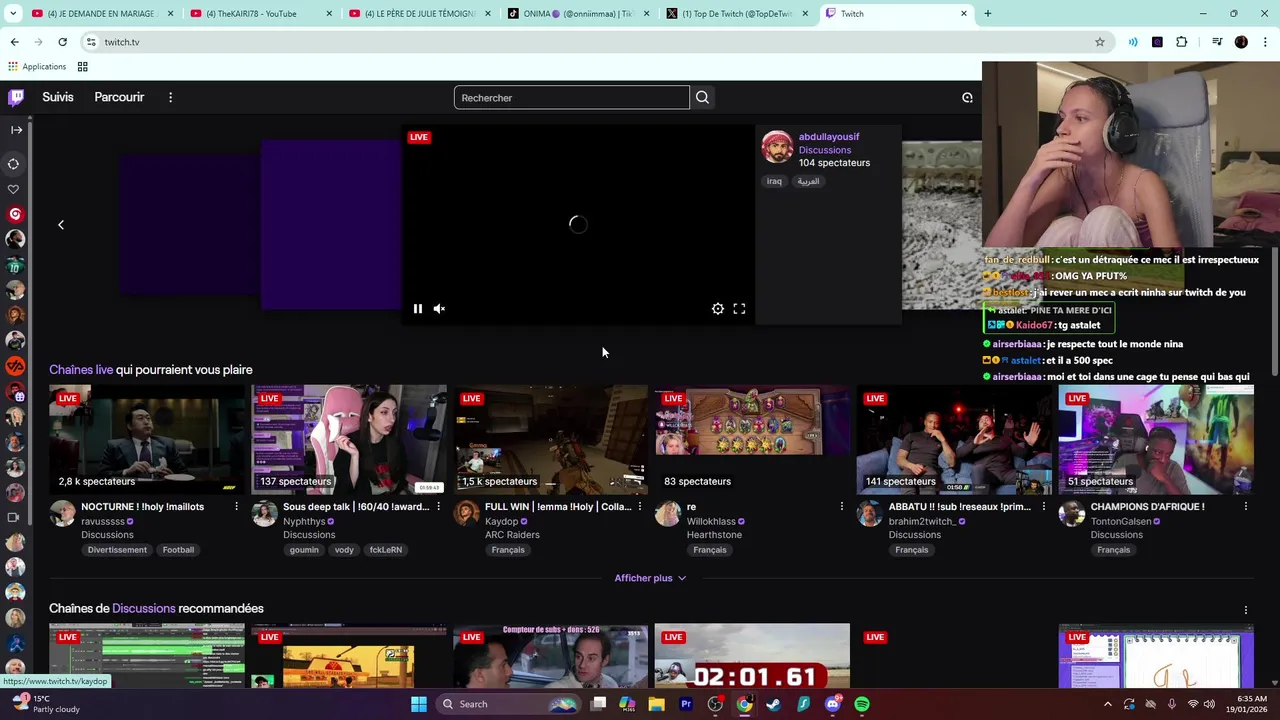Open the Chrome three-dot menu
Image resolution: width=1280 pixels, height=720 pixels.
click(1266, 42)
